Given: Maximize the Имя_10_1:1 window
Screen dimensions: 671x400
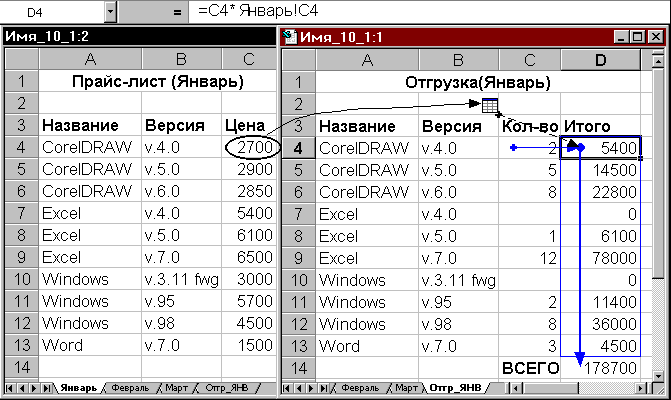Looking at the screenshot, I should pyautogui.click(x=638, y=37).
